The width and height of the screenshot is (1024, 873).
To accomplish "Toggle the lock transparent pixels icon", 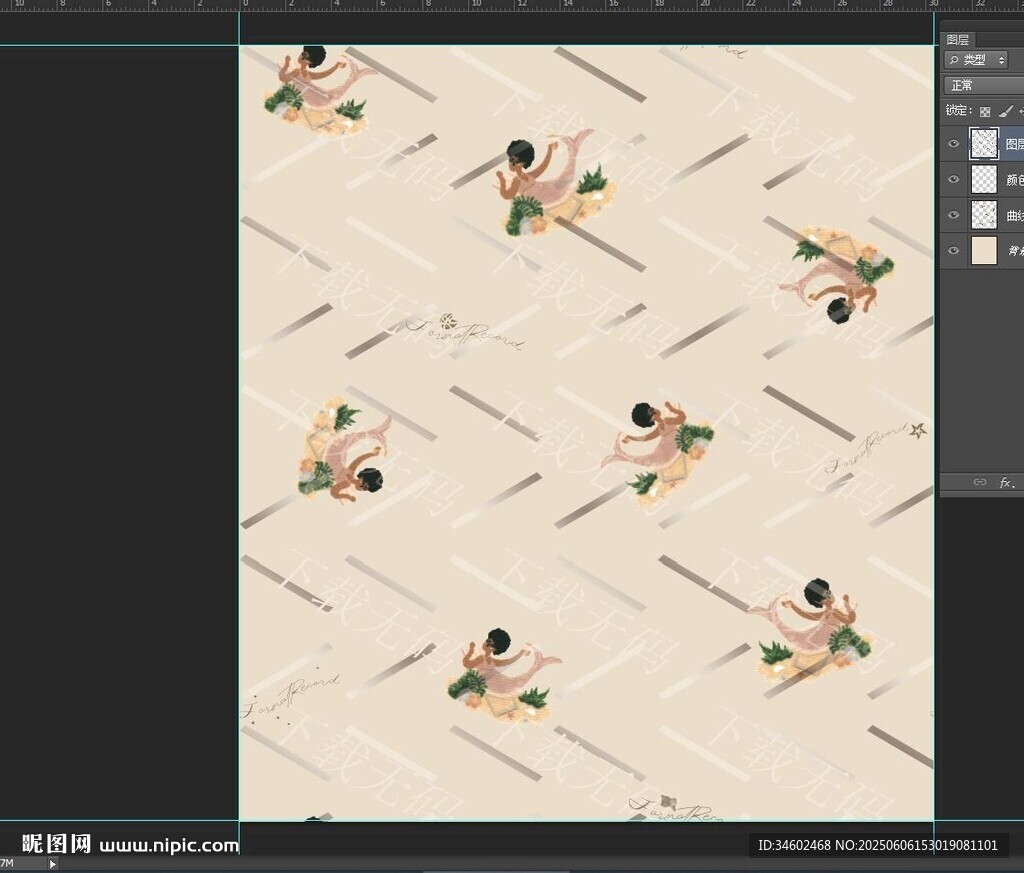I will click(985, 112).
